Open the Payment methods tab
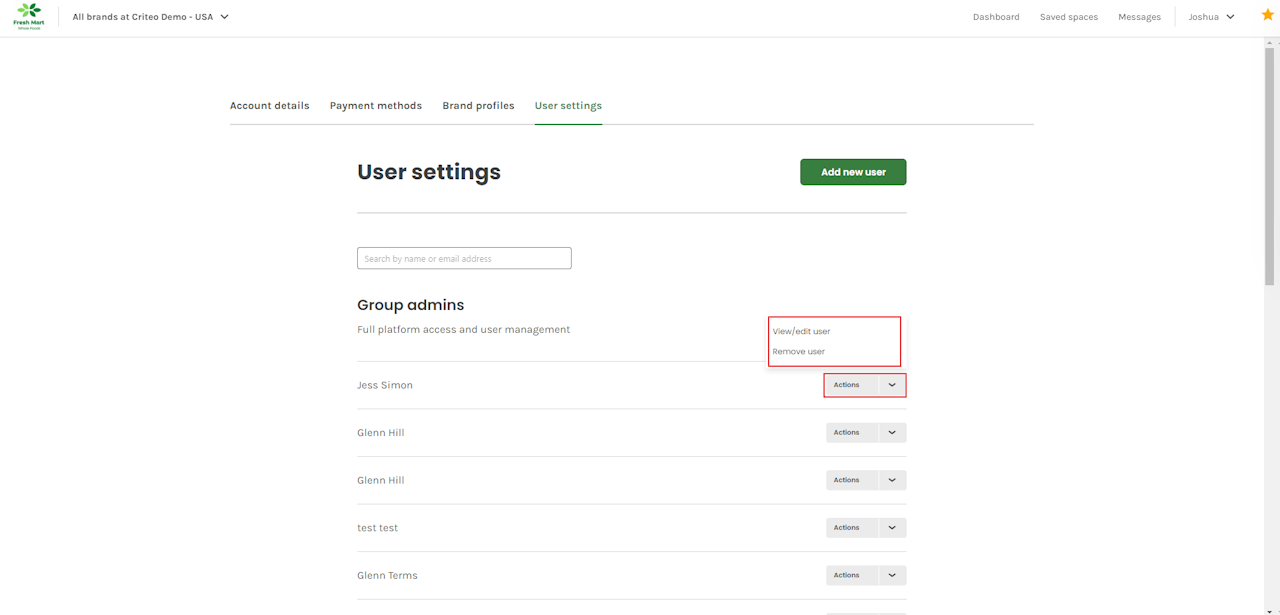Image resolution: width=1280 pixels, height=615 pixels. pyautogui.click(x=376, y=106)
